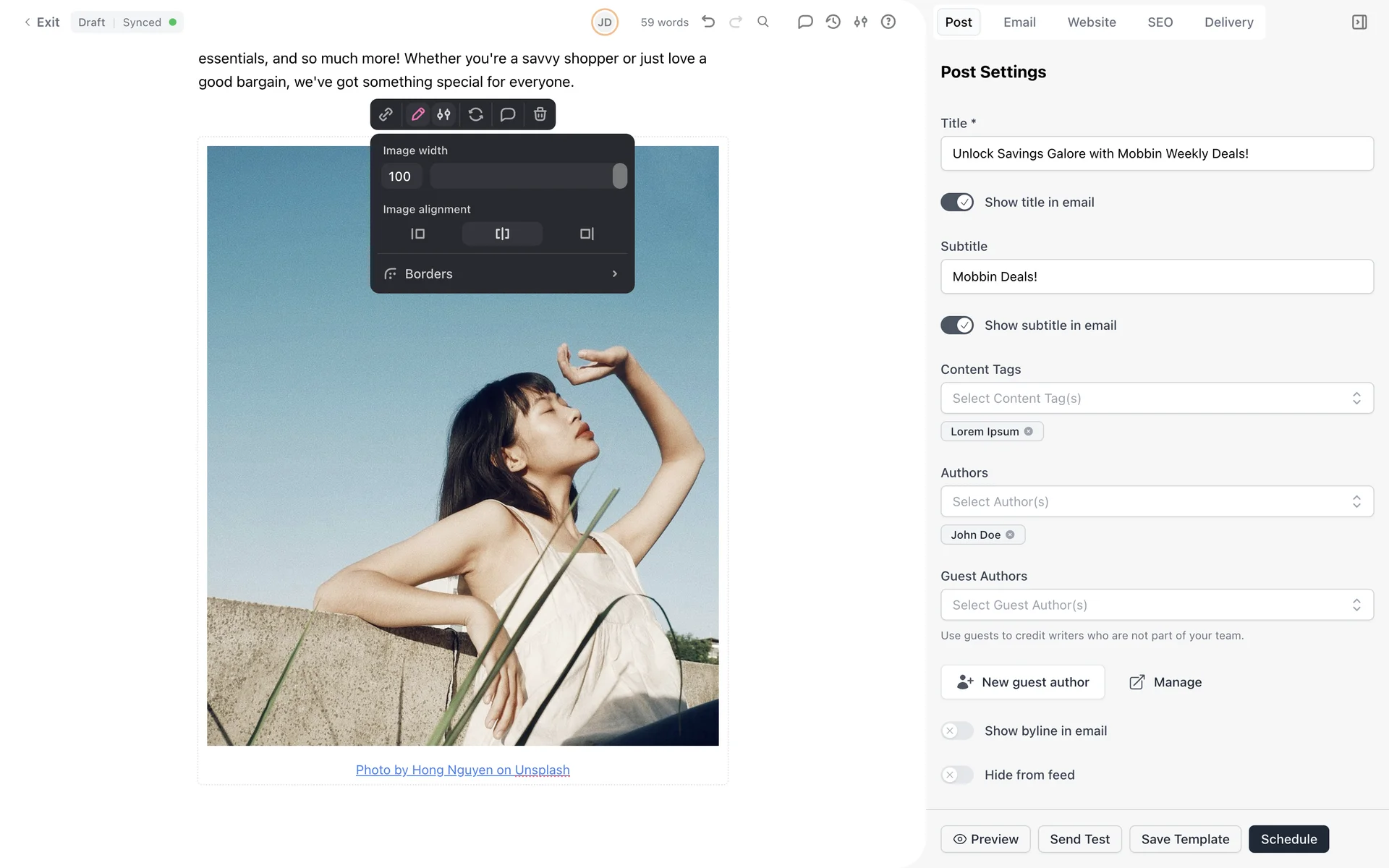Viewport: 1389px width, 868px height.
Task: Click the replace image refresh icon
Action: coord(475,114)
